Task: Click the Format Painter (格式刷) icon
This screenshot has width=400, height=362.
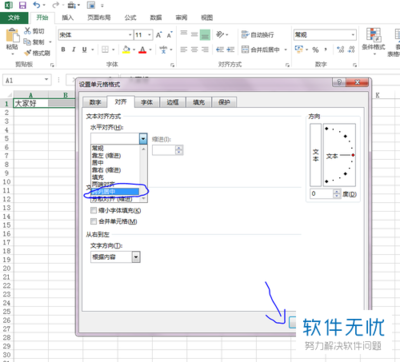Action: [27, 53]
